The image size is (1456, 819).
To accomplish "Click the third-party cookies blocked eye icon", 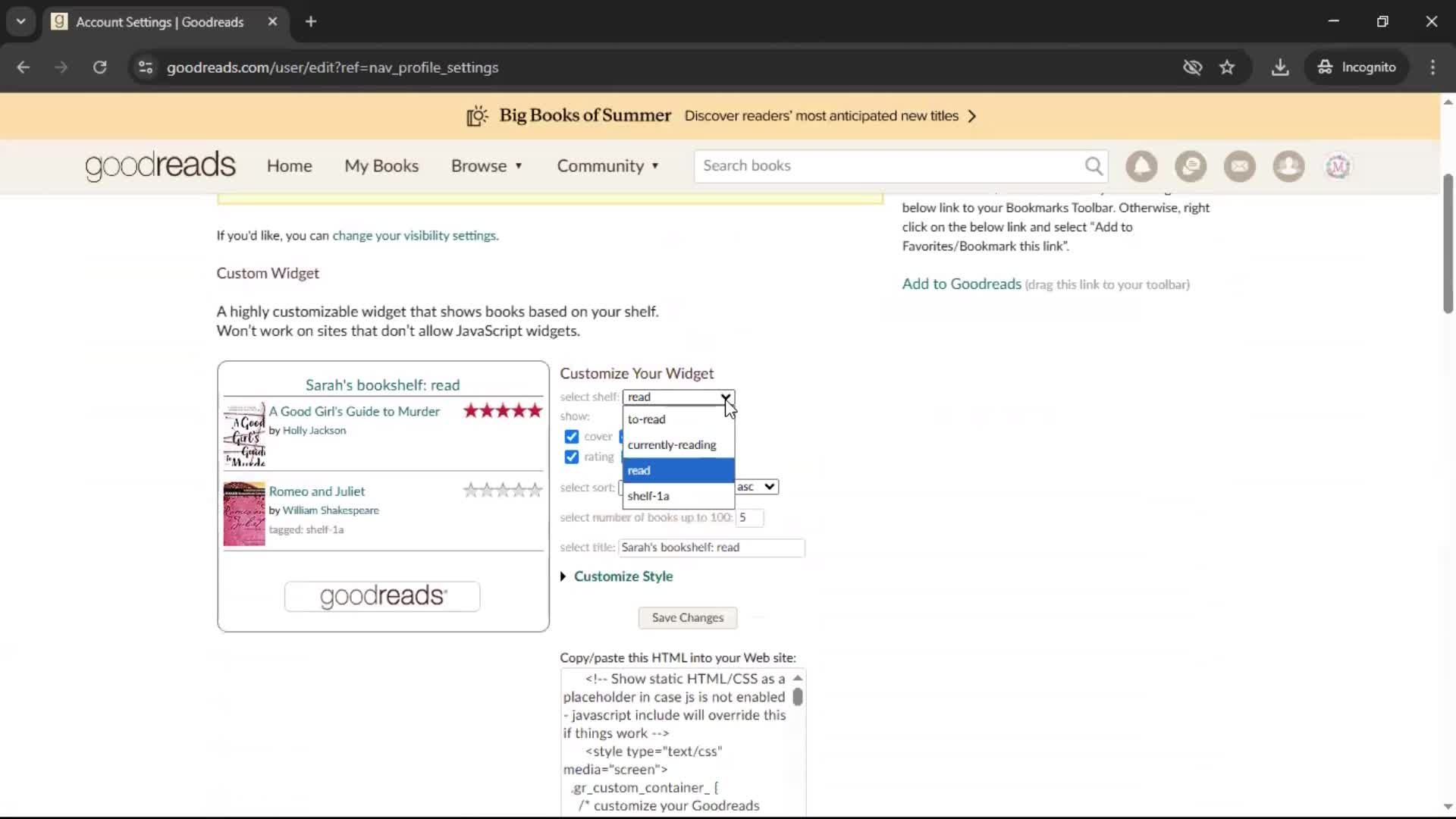I will pos(1192,67).
